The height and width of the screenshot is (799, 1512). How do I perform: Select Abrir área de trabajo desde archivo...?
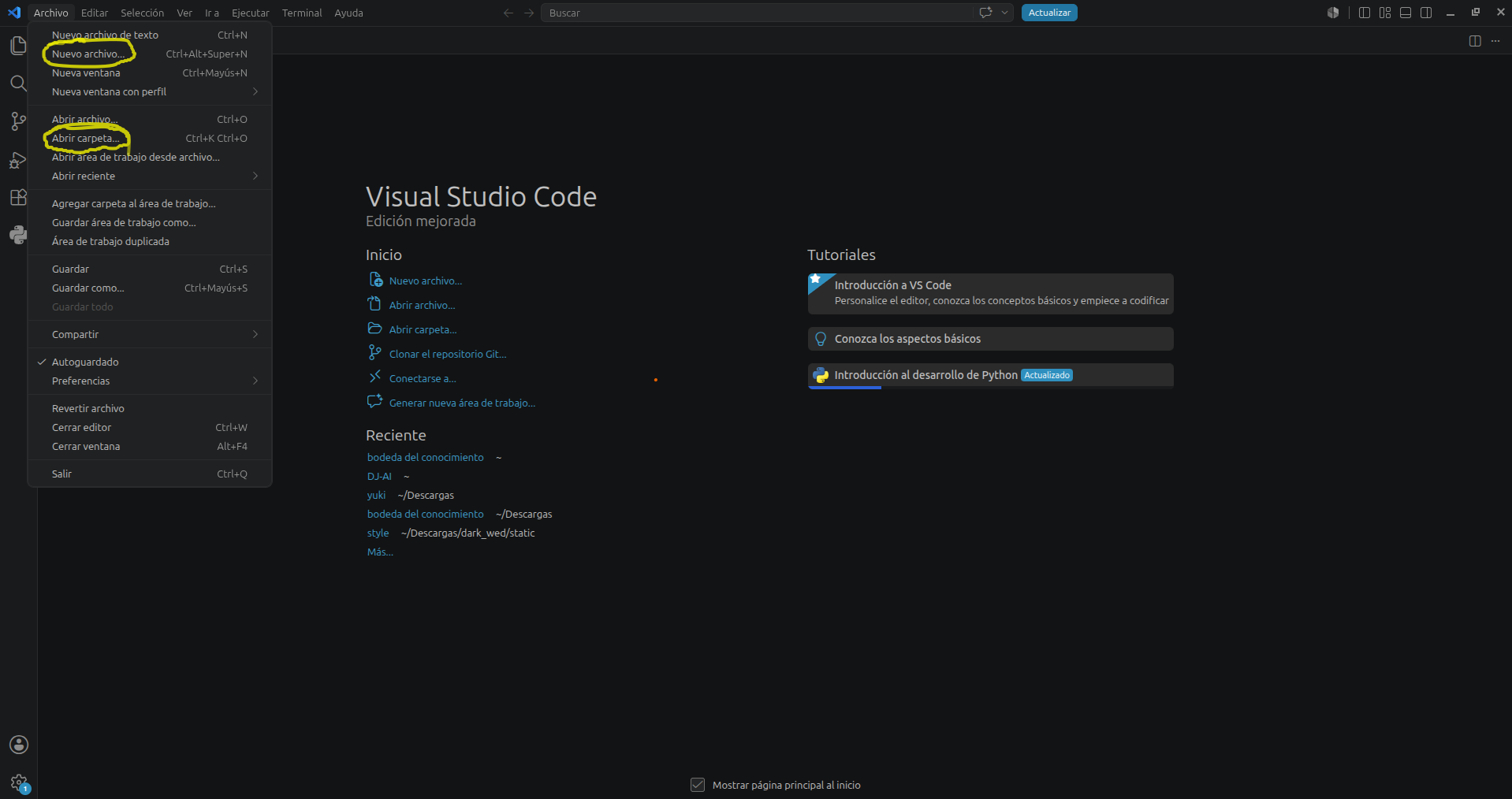150,158
